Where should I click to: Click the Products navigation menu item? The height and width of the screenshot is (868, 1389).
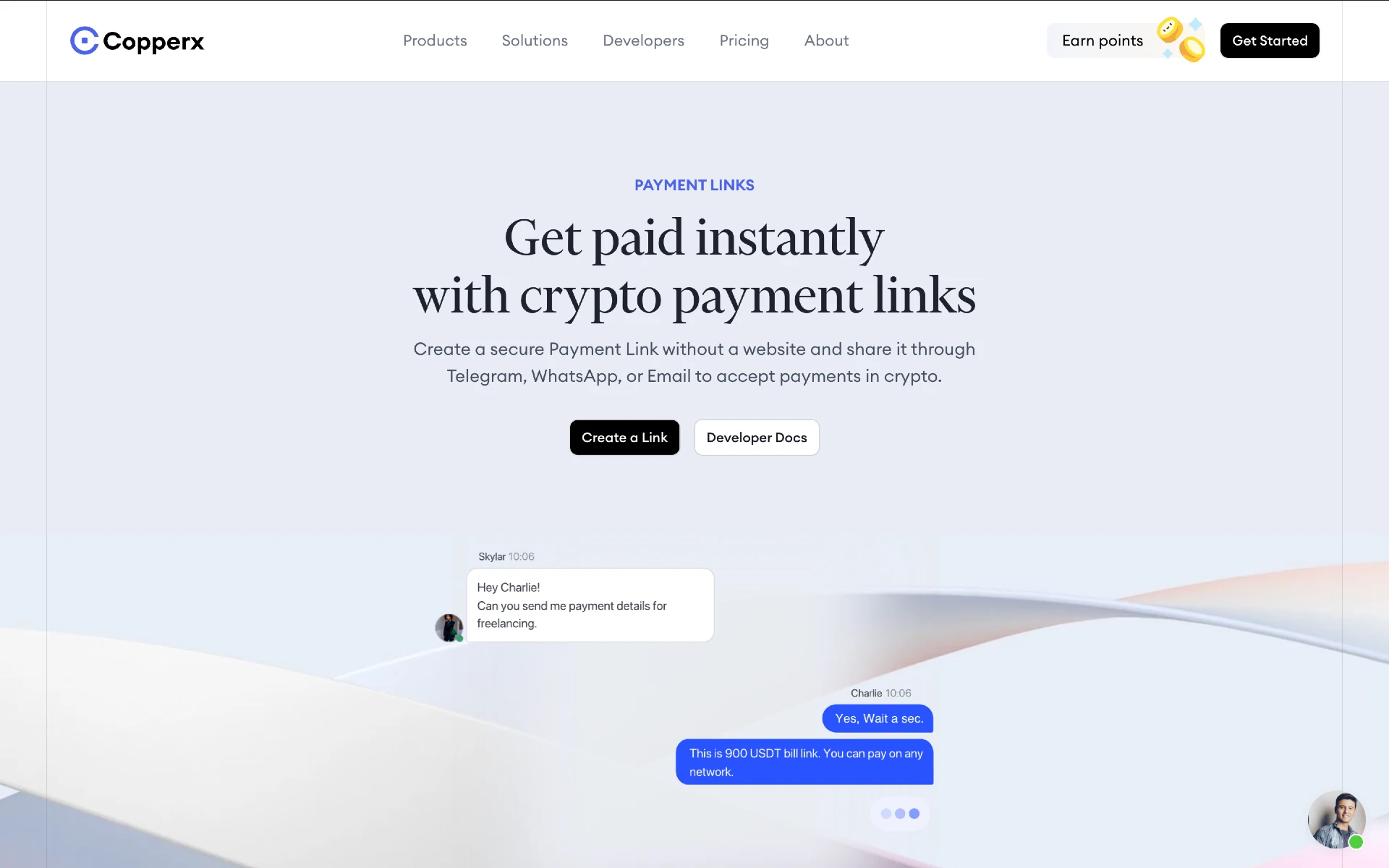pos(435,40)
